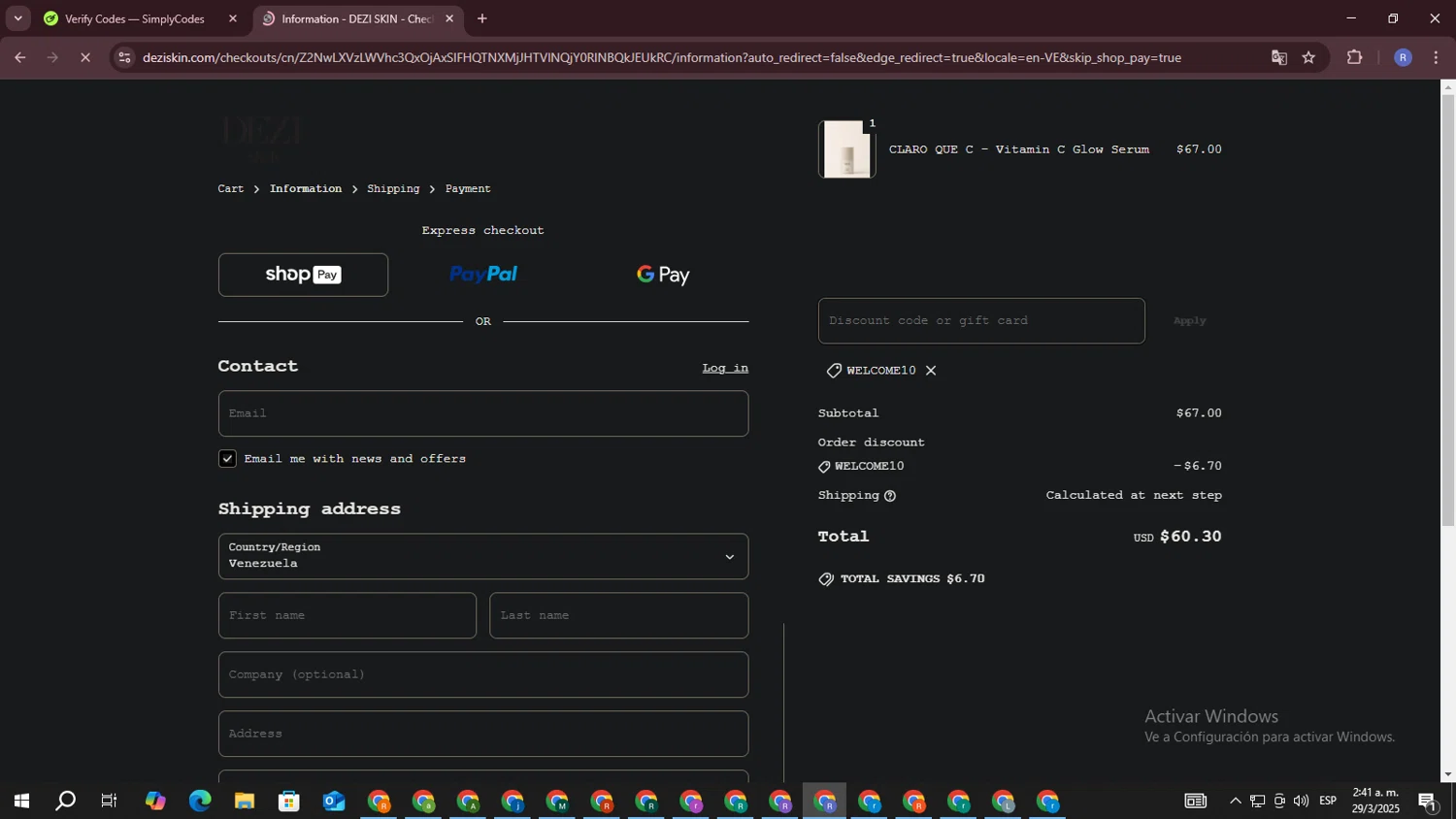Screen dimensions: 1456x819
Task: Click the Last name field
Action: (x=619, y=615)
